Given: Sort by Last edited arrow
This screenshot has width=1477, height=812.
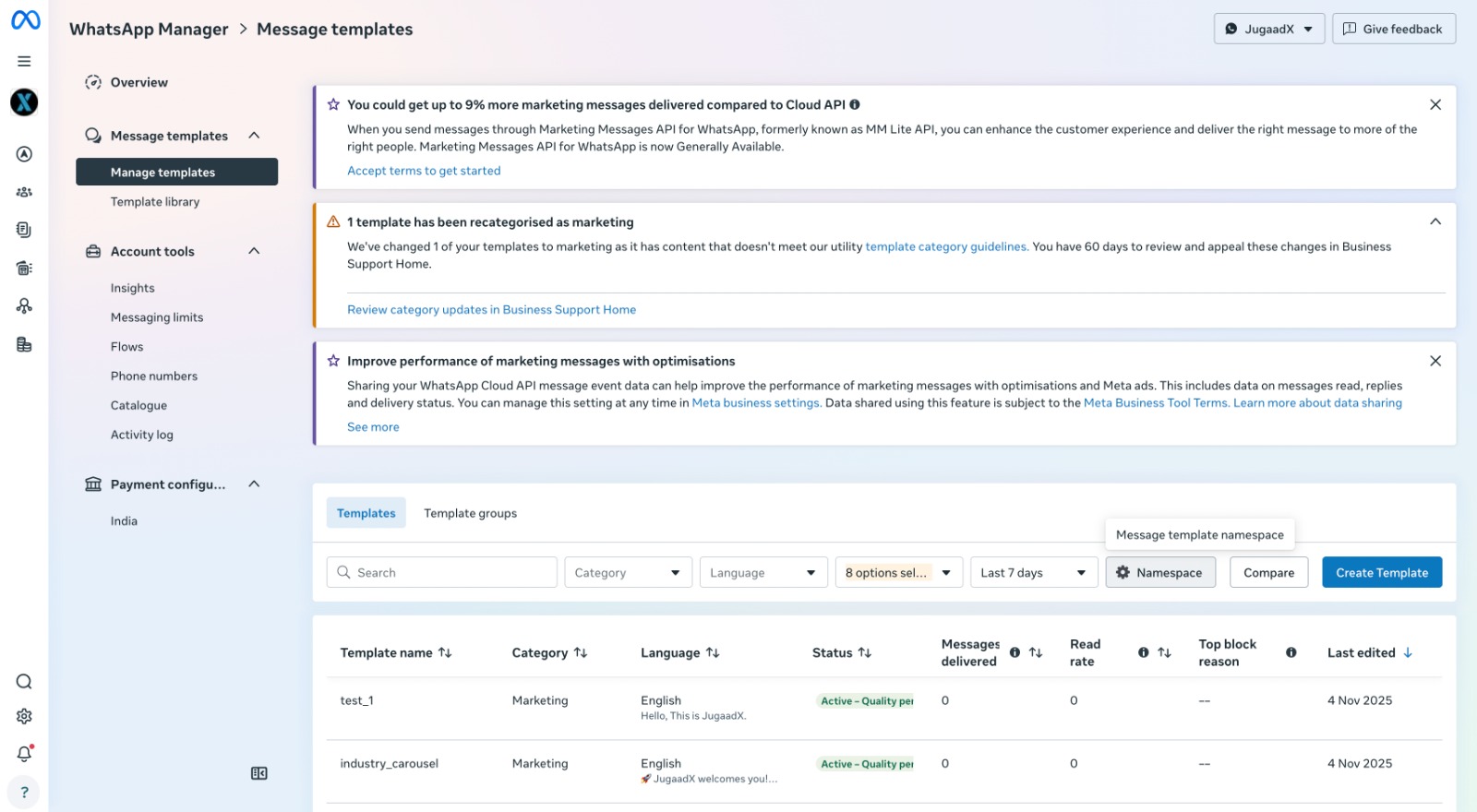Looking at the screenshot, I should (1408, 652).
